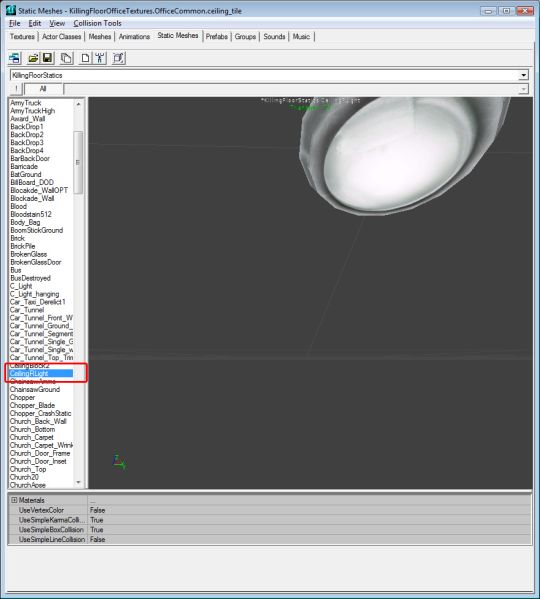Select Bloodstain512 in the mesh list

[x=31, y=214]
